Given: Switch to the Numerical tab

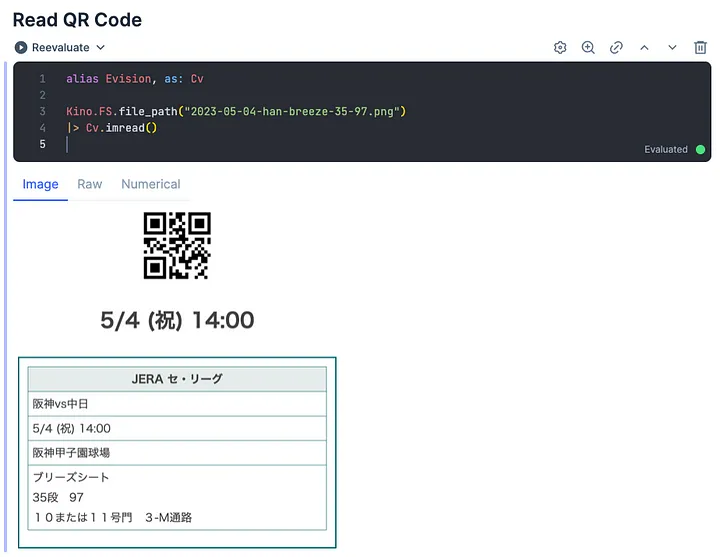Looking at the screenshot, I should (x=151, y=184).
